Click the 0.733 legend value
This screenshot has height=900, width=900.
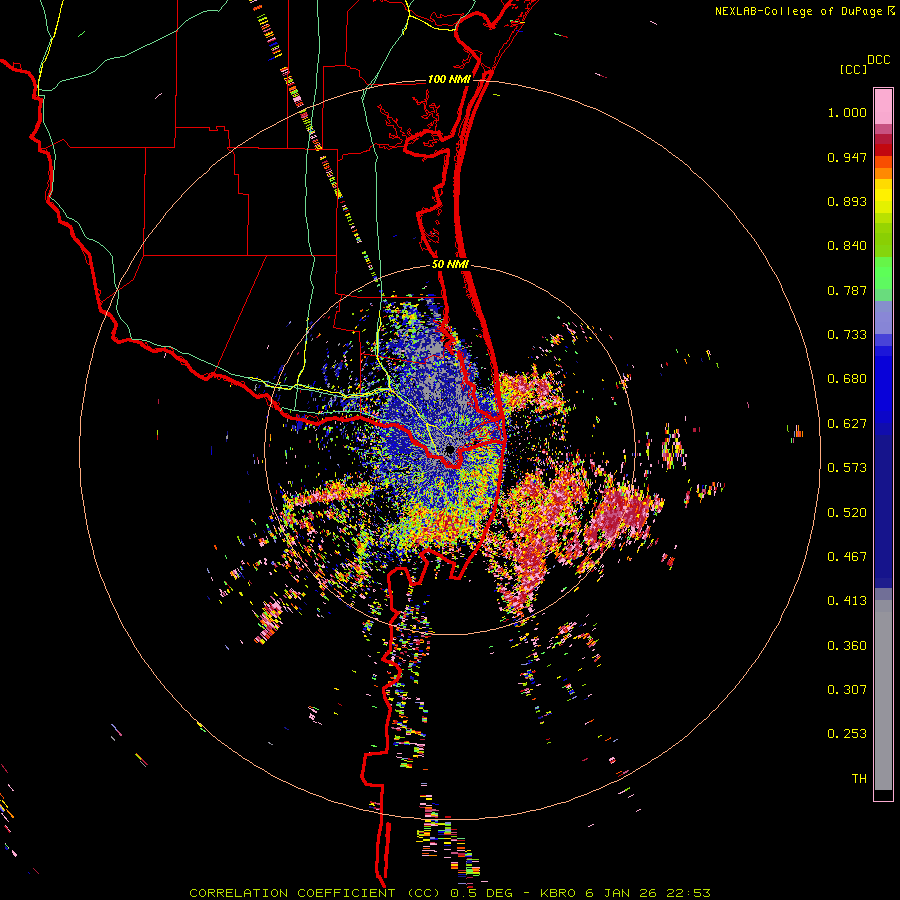(847, 335)
